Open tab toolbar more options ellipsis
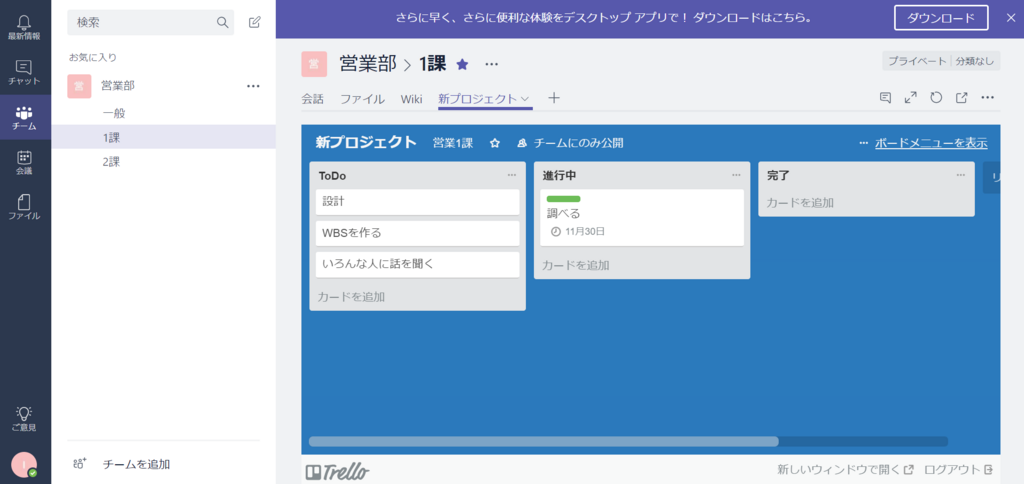The width and height of the screenshot is (1024, 484). click(x=987, y=98)
